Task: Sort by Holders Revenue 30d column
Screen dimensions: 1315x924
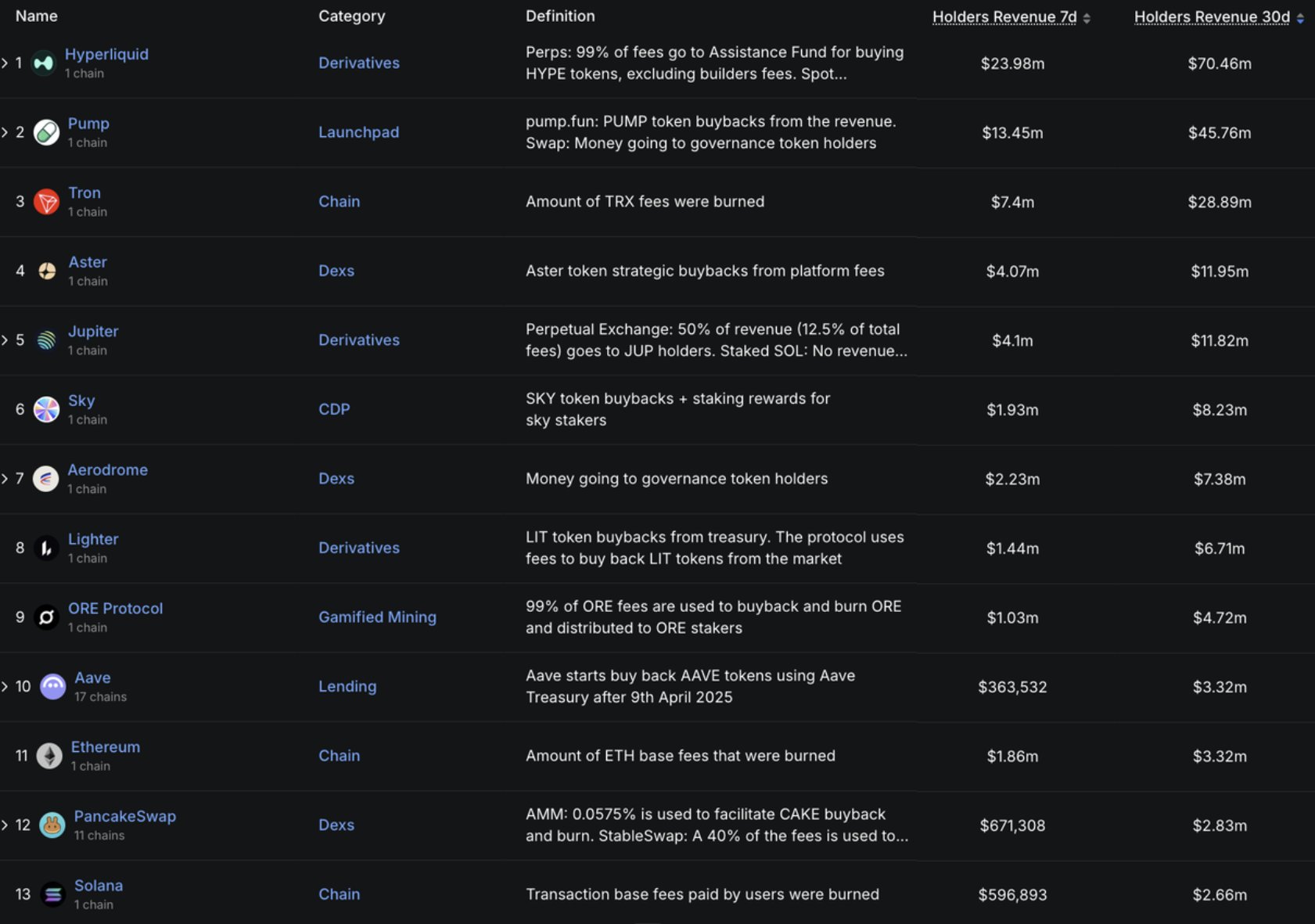Action: tap(1212, 17)
